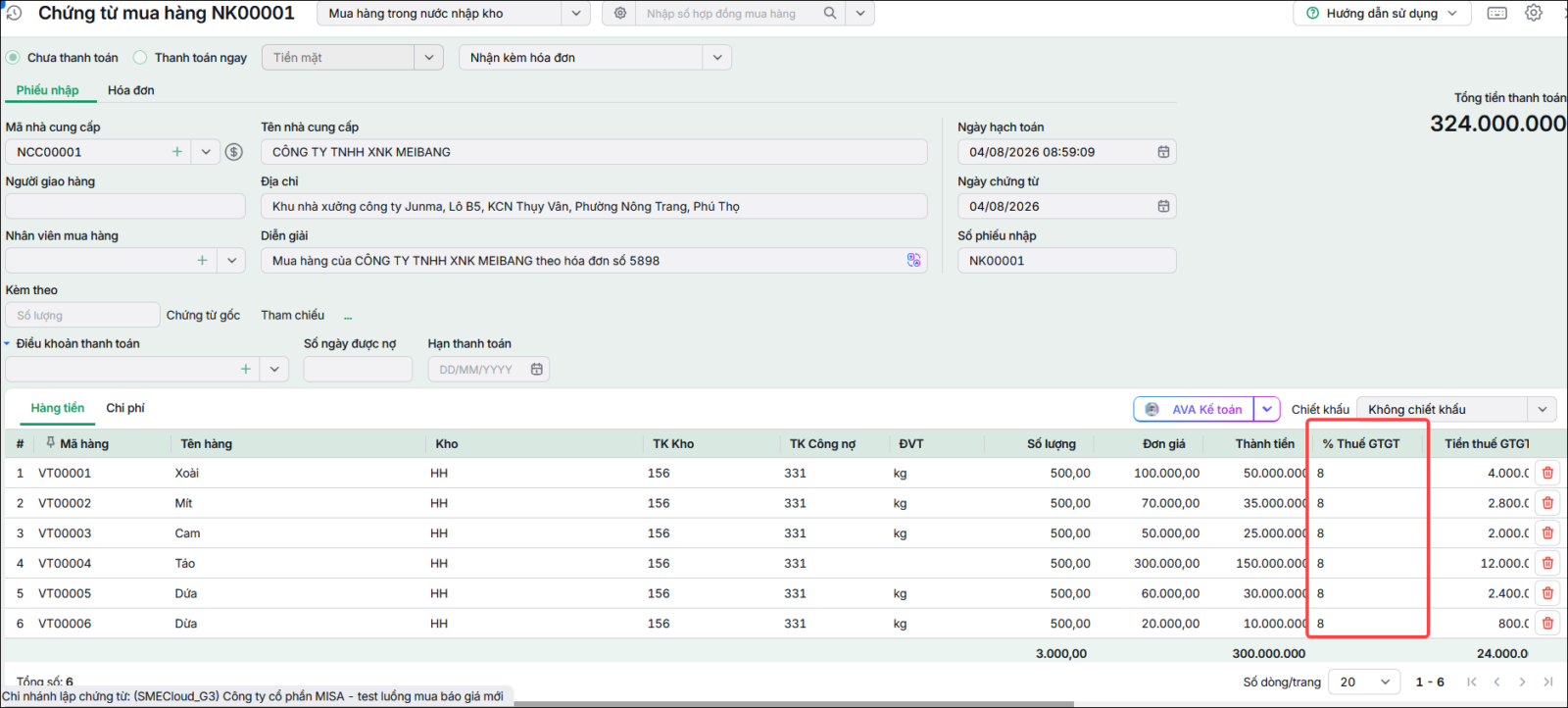1568x708 pixels.
Task: Switch to the Hàng tiền tab
Action: (58, 408)
